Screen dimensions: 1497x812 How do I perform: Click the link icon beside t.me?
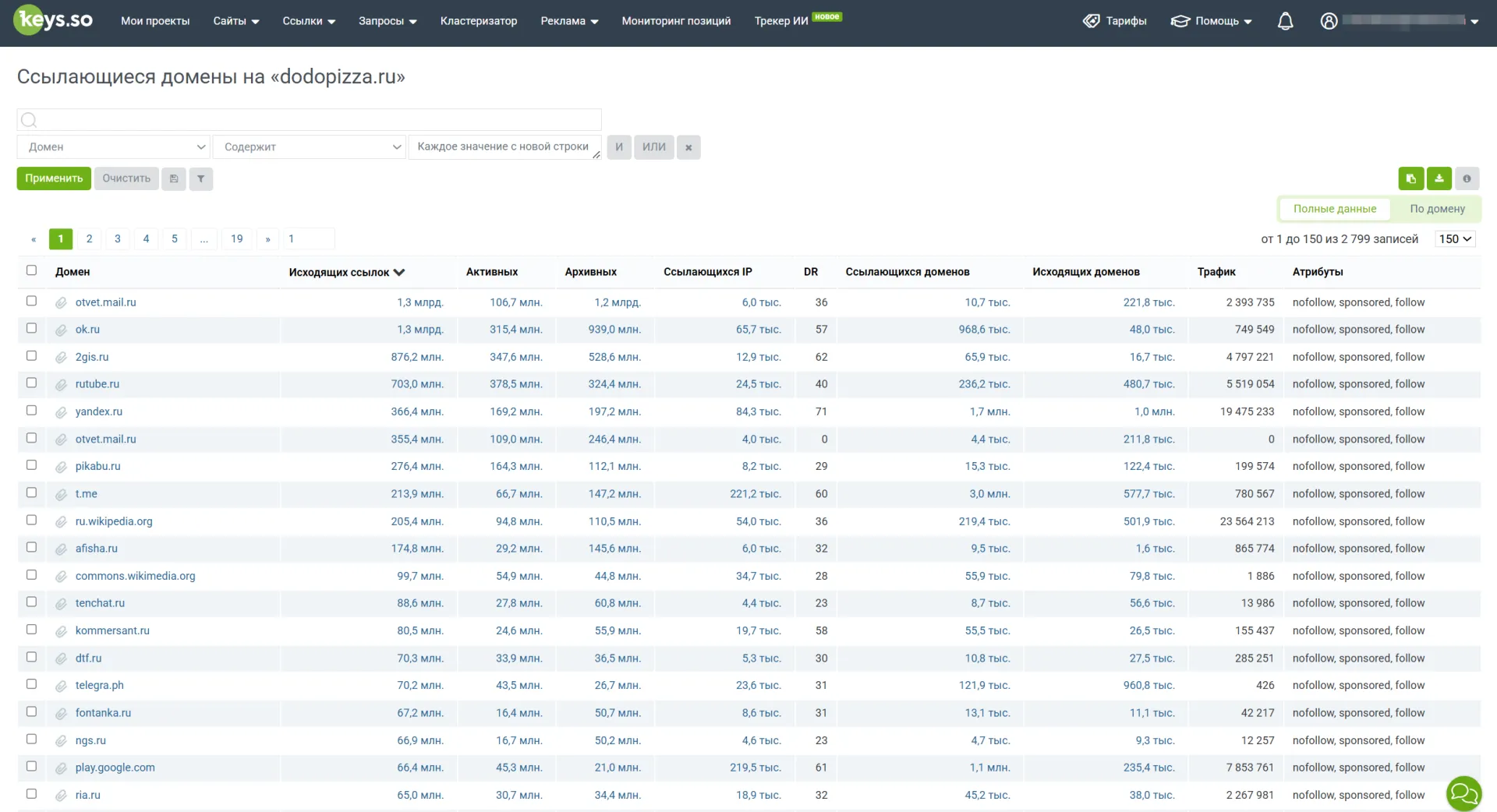pos(61,495)
